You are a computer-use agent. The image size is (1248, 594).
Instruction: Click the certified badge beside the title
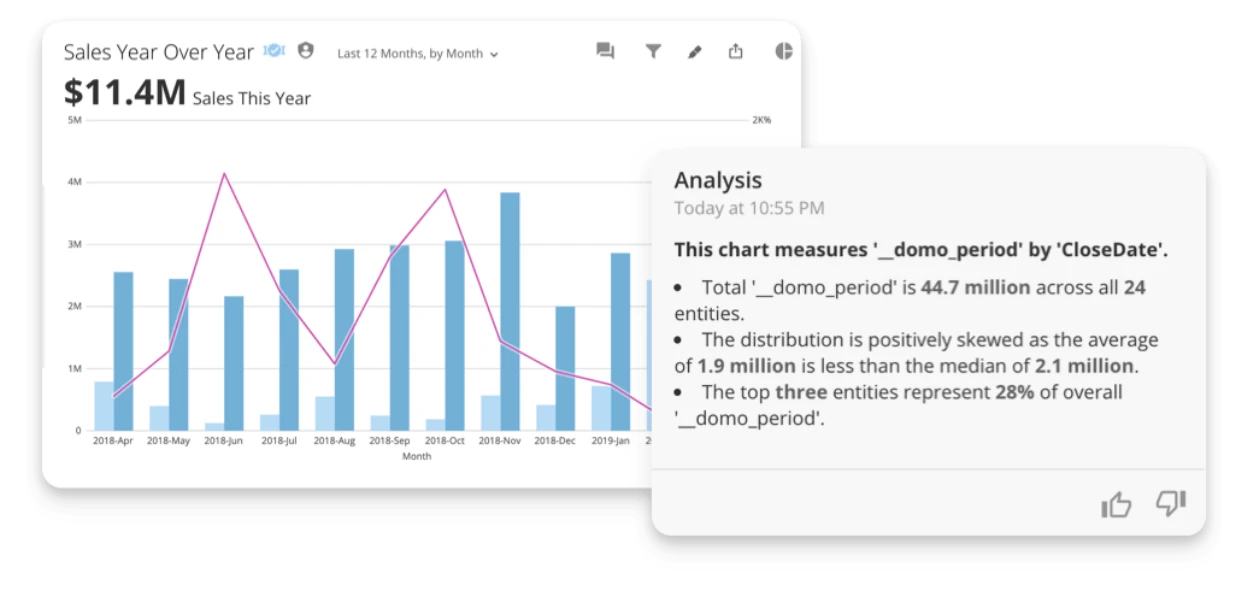click(x=273, y=48)
